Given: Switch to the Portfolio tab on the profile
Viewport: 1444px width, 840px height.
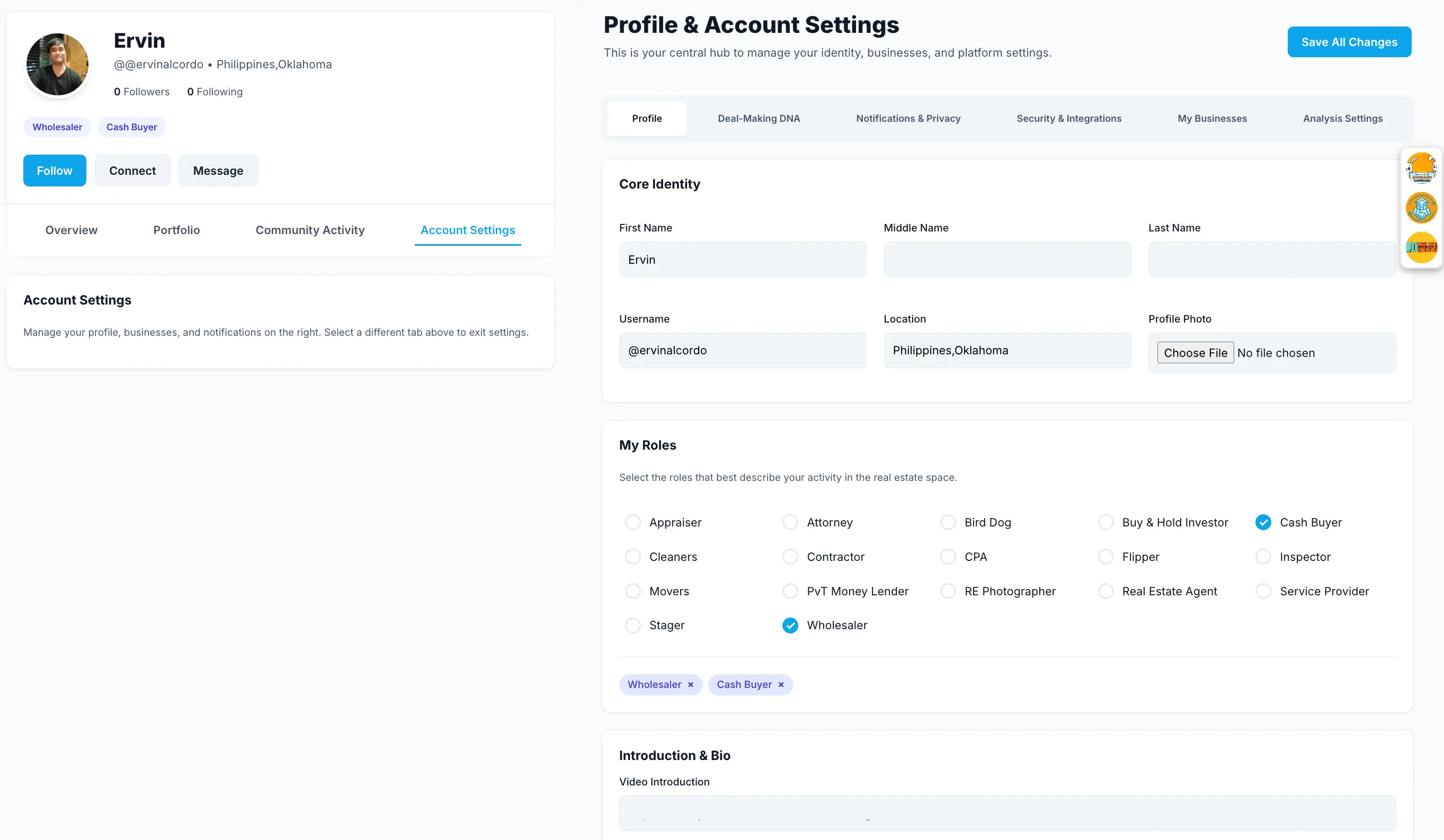Looking at the screenshot, I should (176, 230).
